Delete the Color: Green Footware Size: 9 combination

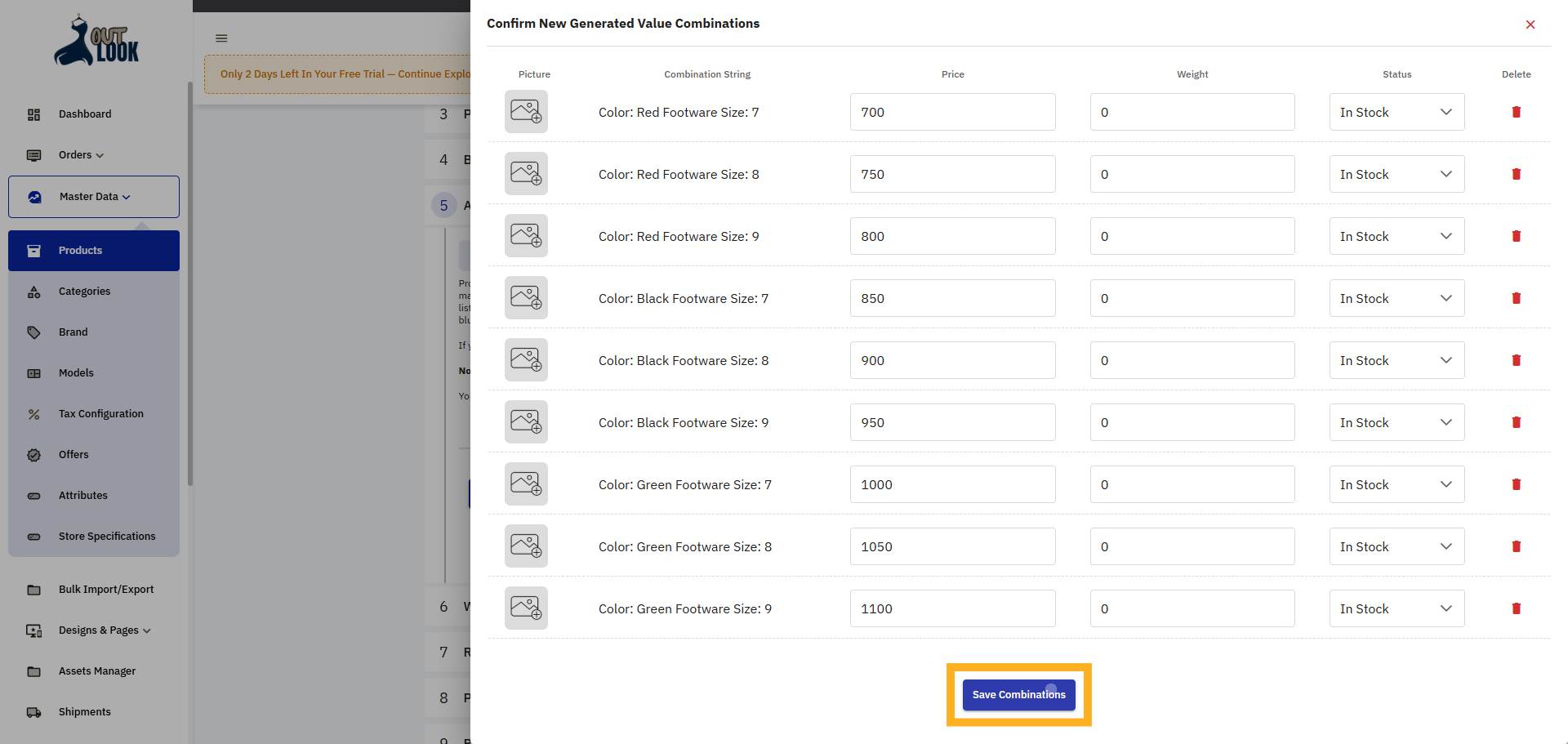tap(1517, 608)
